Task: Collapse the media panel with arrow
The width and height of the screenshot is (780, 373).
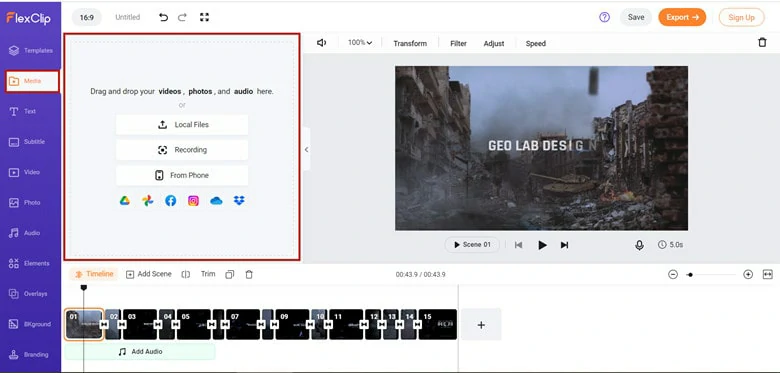Action: click(306, 149)
